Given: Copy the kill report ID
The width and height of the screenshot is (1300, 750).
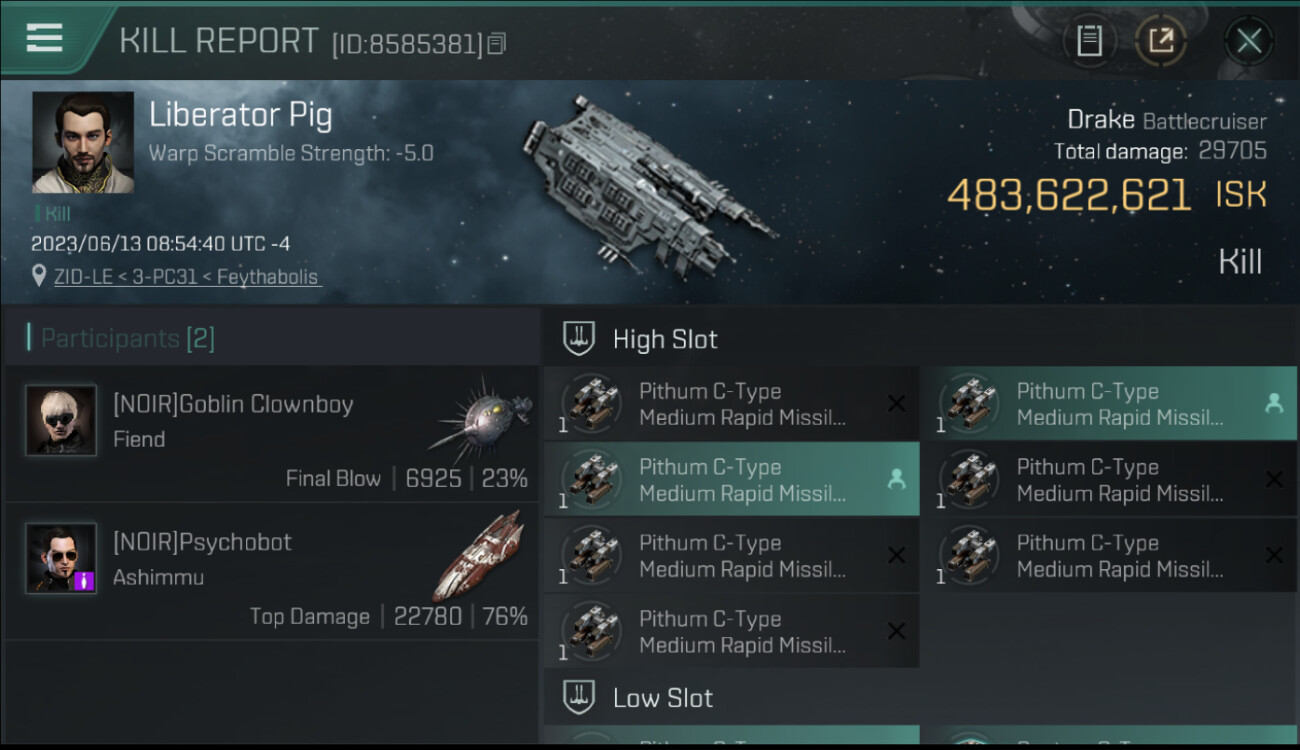Looking at the screenshot, I should tap(497, 43).
